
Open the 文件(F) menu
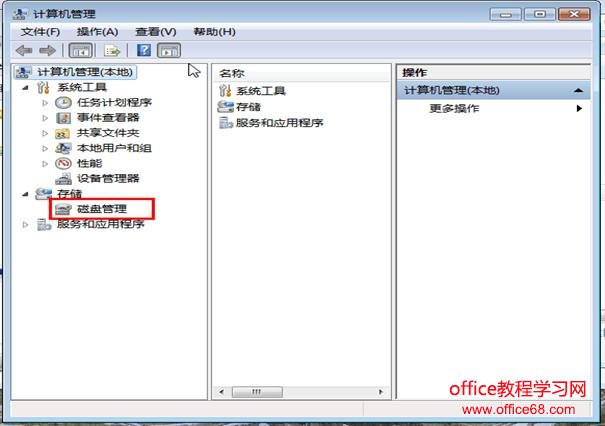click(x=40, y=32)
